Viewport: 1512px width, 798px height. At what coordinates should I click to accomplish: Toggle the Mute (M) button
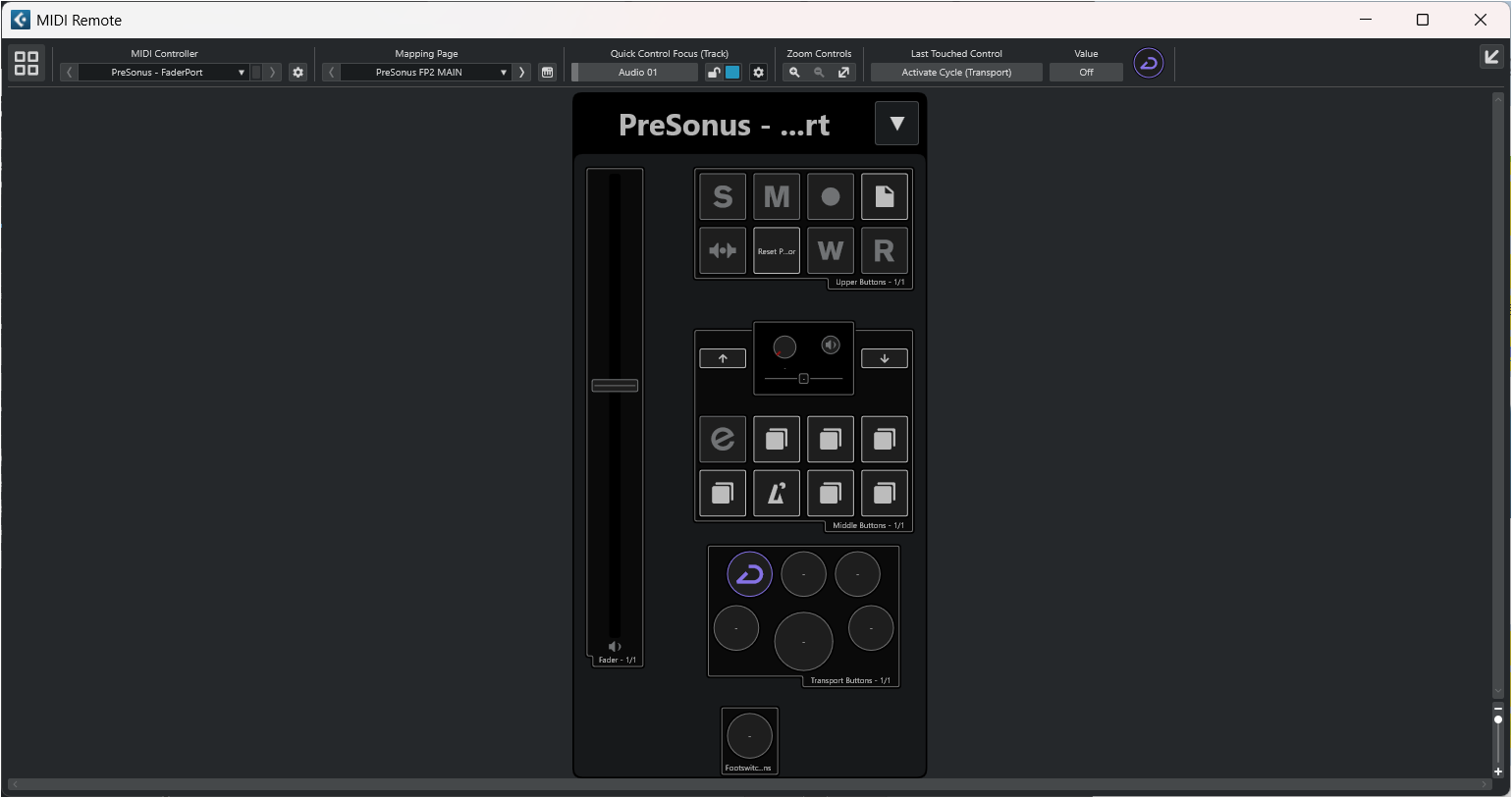[777, 197]
